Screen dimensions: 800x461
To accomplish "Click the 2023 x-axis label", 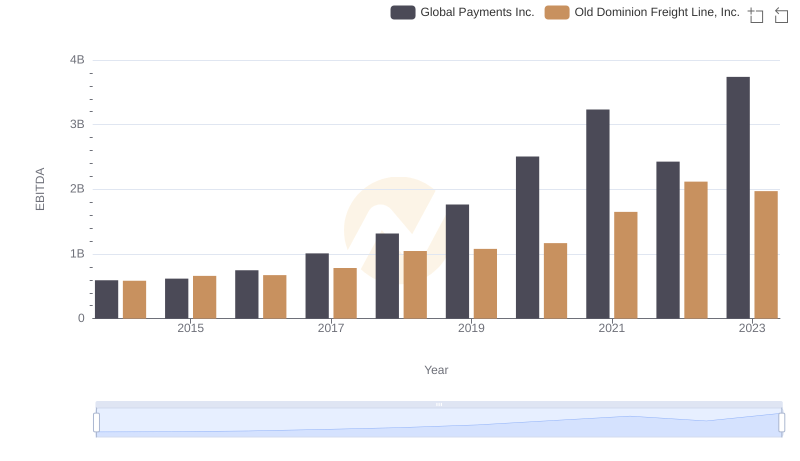I will pos(752,328).
